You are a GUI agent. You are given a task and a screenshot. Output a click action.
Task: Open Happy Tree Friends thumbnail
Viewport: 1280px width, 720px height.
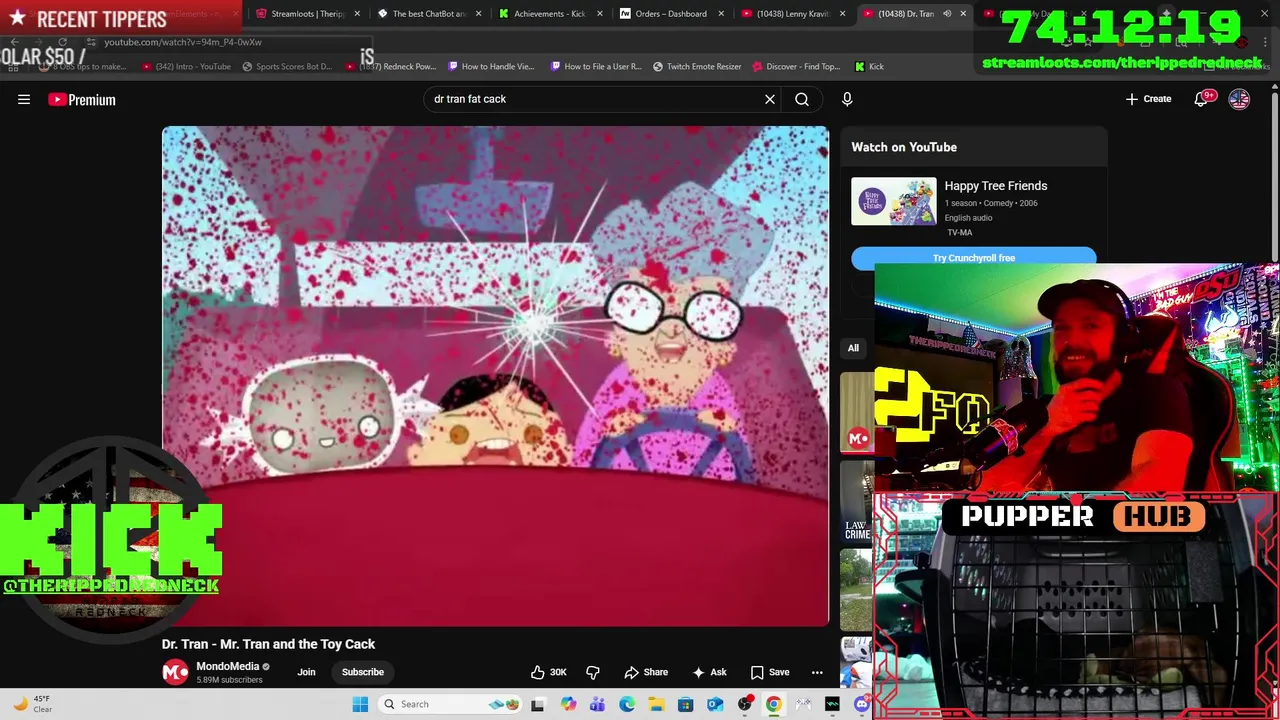point(894,201)
